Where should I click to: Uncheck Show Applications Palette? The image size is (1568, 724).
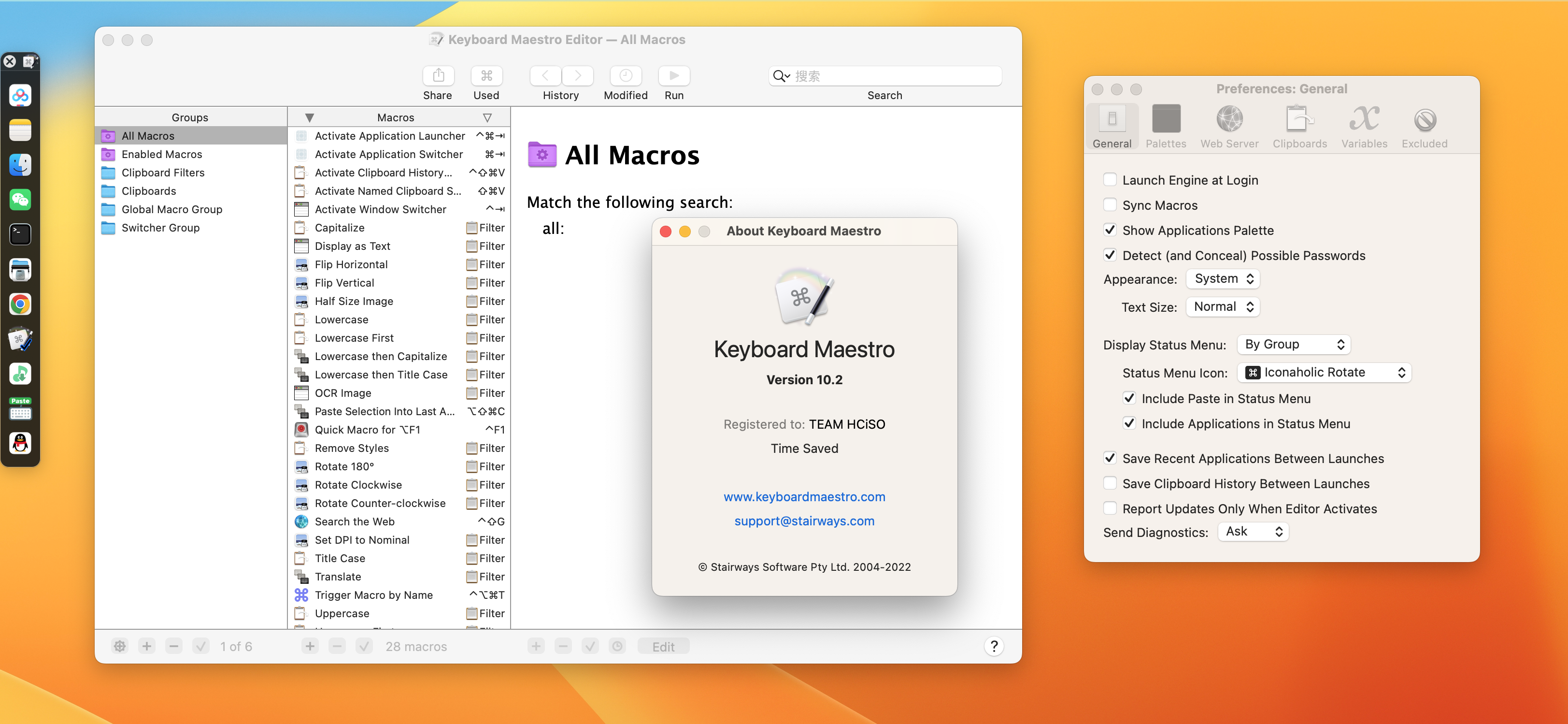click(x=1110, y=230)
